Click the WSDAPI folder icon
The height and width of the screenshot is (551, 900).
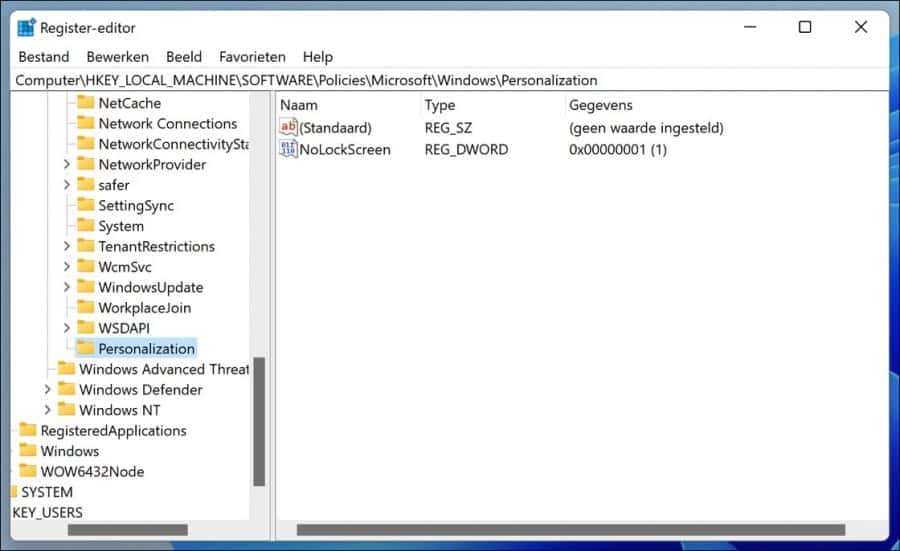(86, 328)
